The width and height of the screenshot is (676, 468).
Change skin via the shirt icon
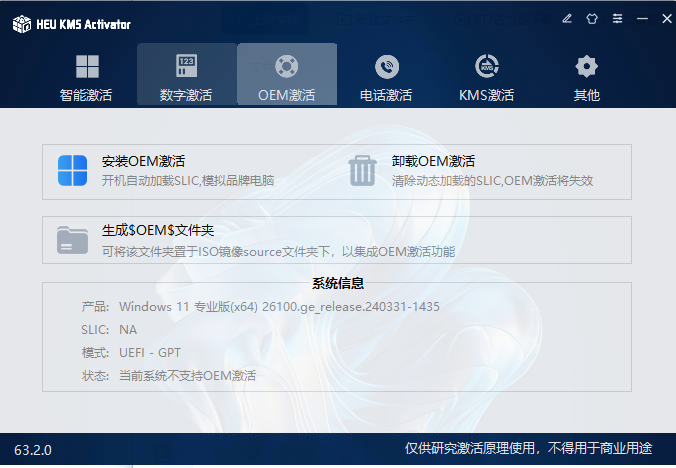(592, 19)
